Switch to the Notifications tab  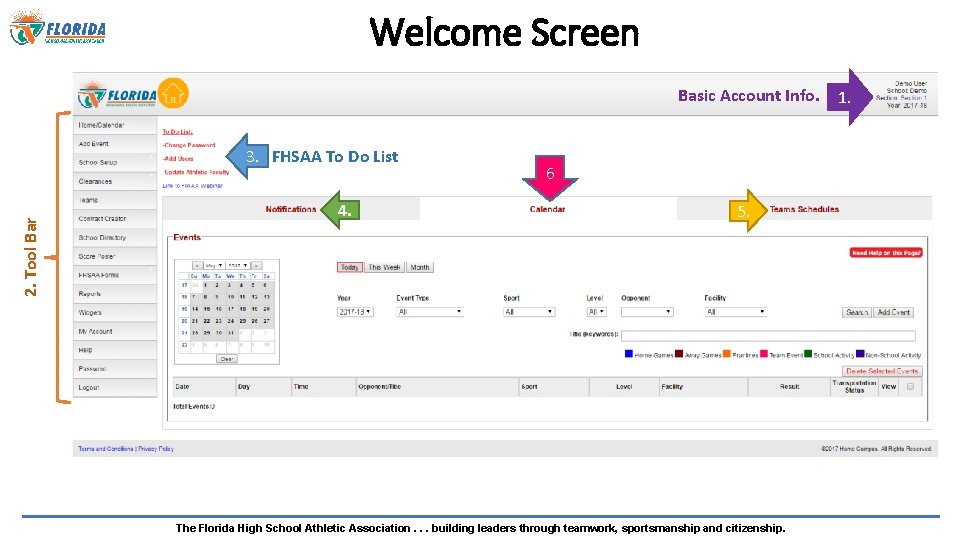[x=291, y=209]
